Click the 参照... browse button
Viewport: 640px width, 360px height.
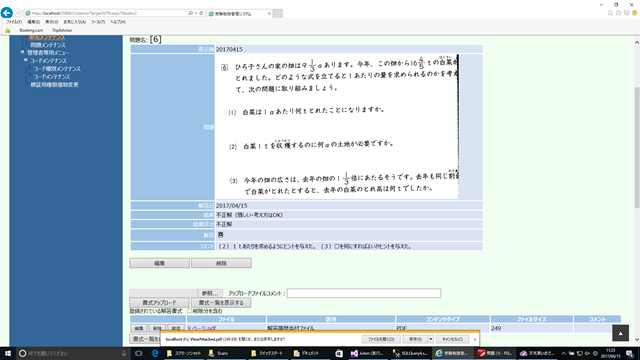pos(210,293)
